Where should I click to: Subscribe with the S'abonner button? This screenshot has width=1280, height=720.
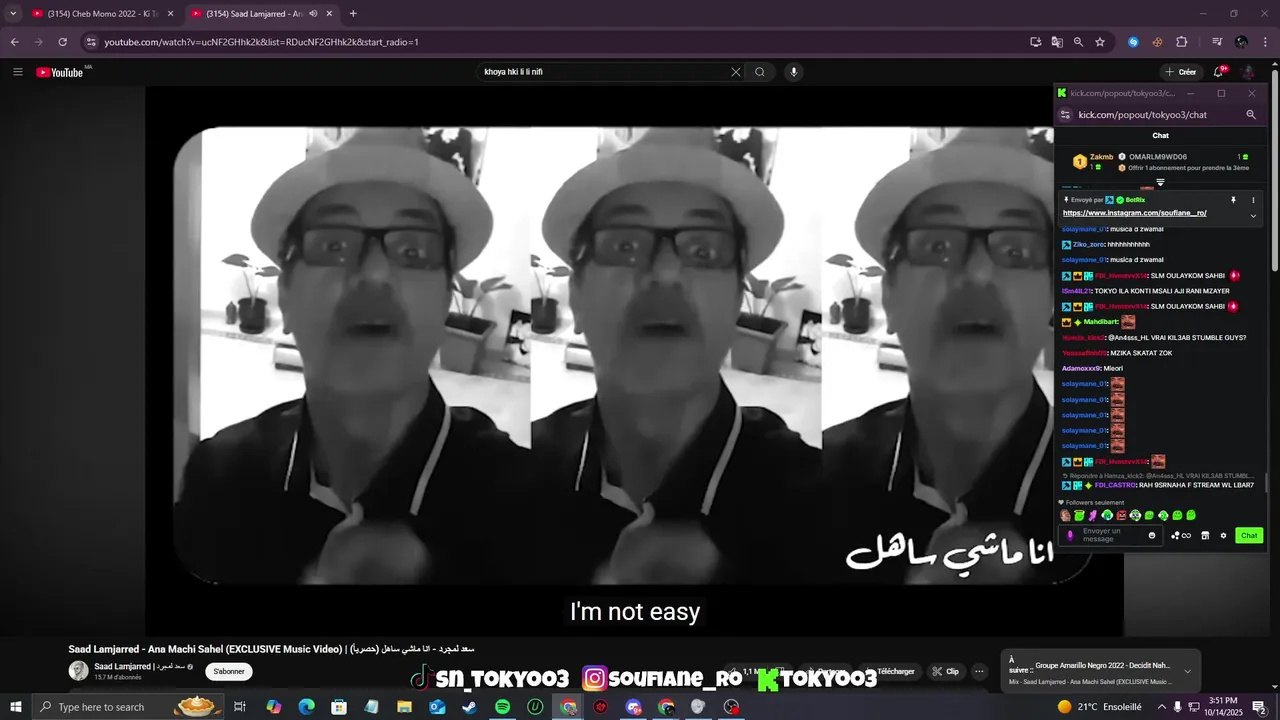[x=229, y=672]
